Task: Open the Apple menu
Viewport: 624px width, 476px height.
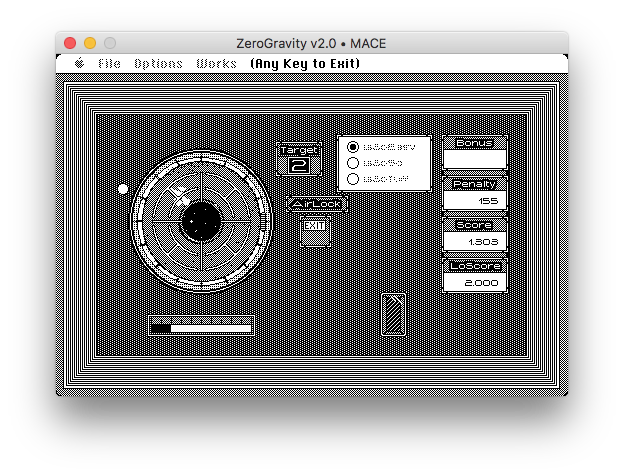Action: coord(80,64)
